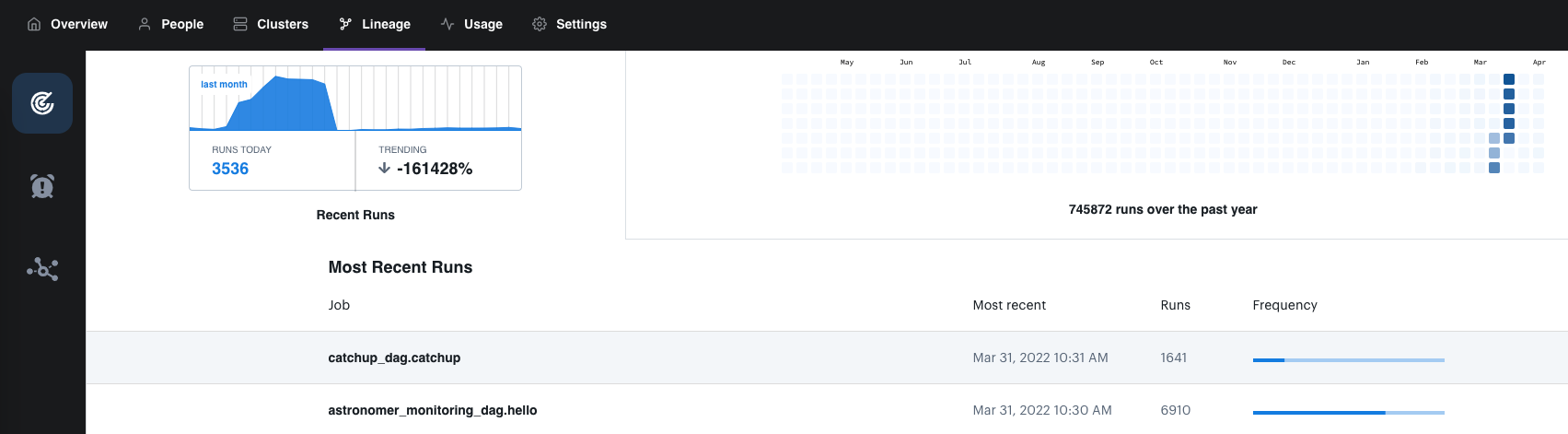
Task: Click the Runs Today count 3536
Action: [230, 169]
